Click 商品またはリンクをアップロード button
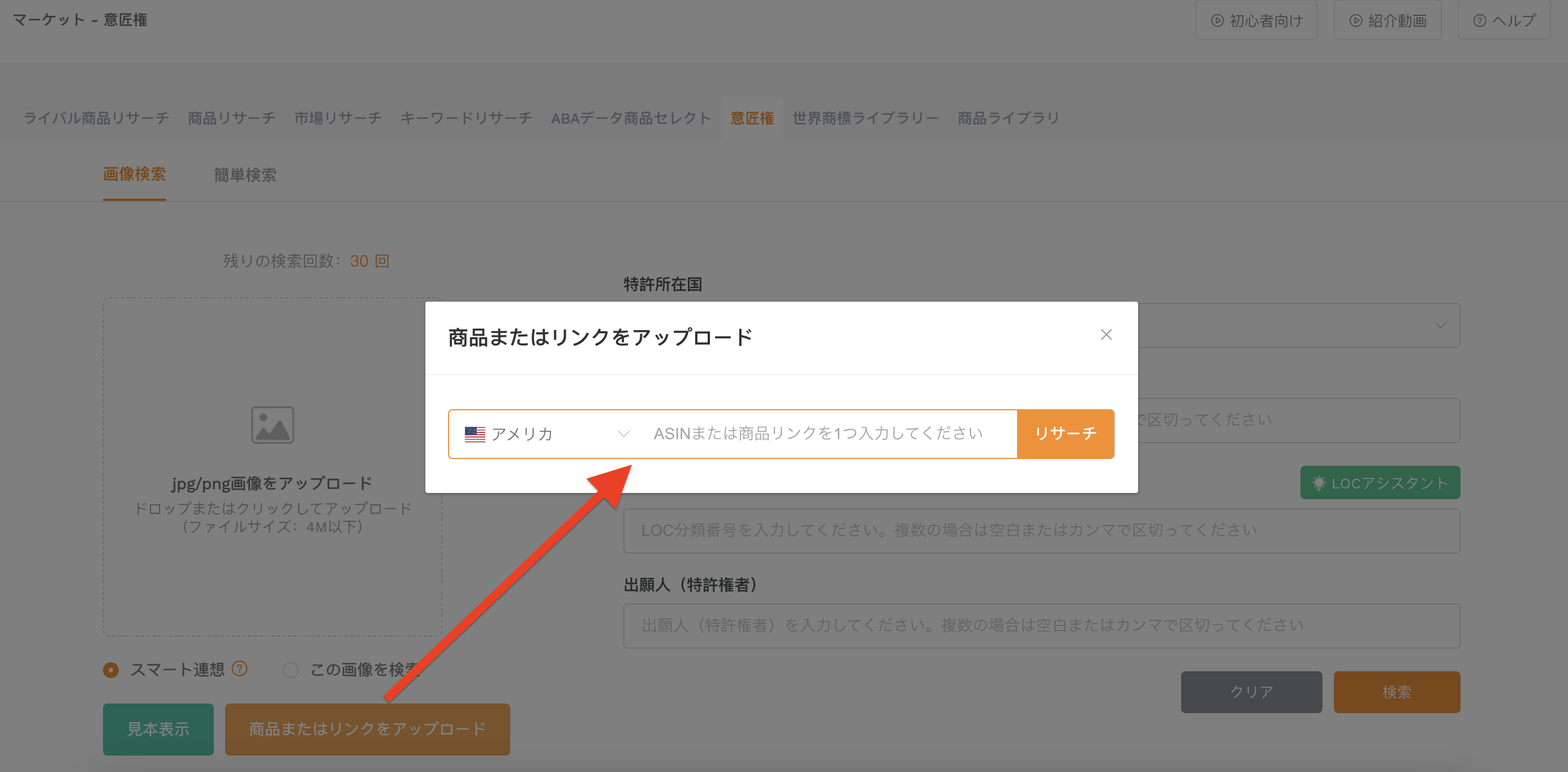The width and height of the screenshot is (1568, 772). click(x=367, y=729)
